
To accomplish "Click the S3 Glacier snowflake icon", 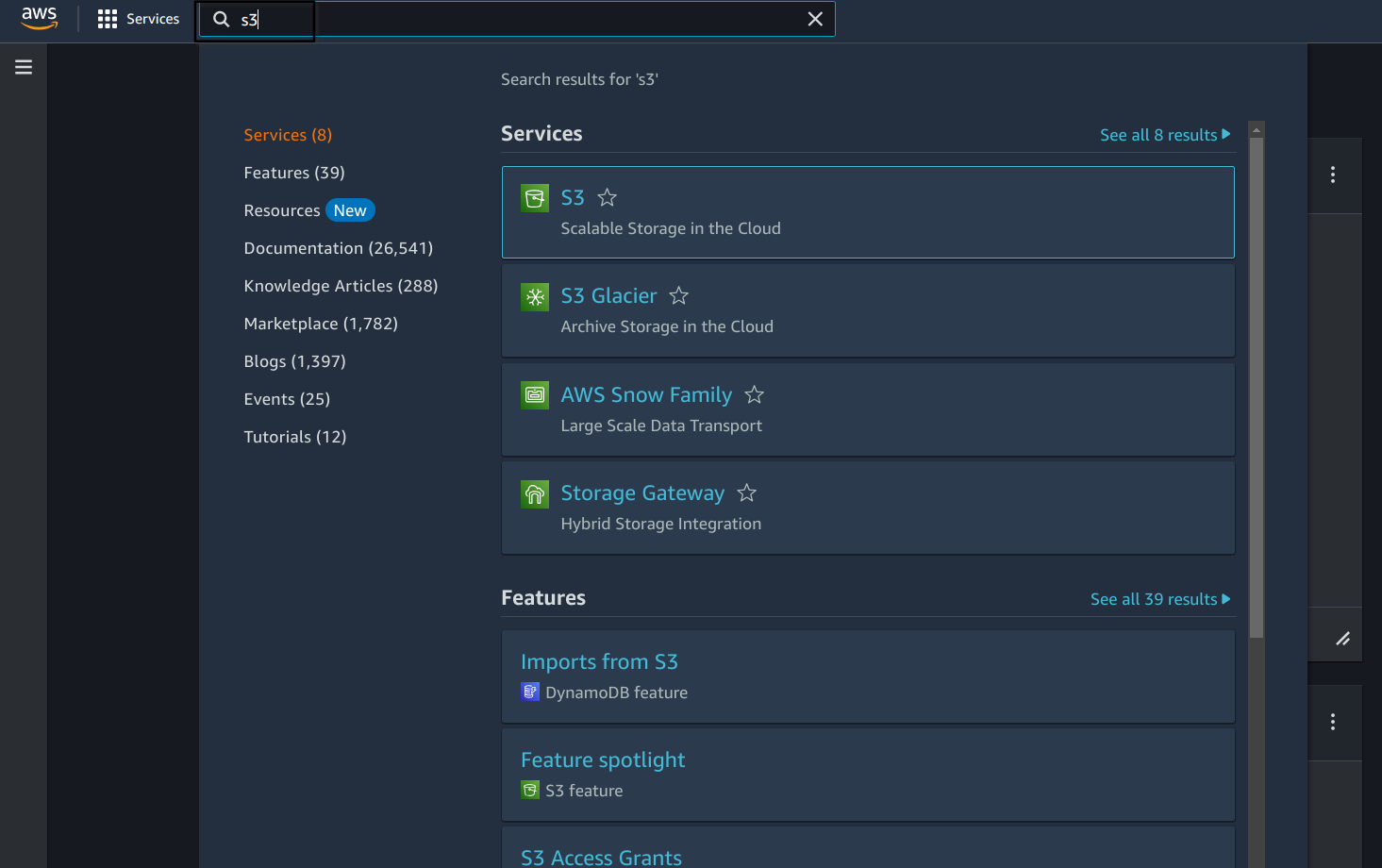I will coord(534,296).
